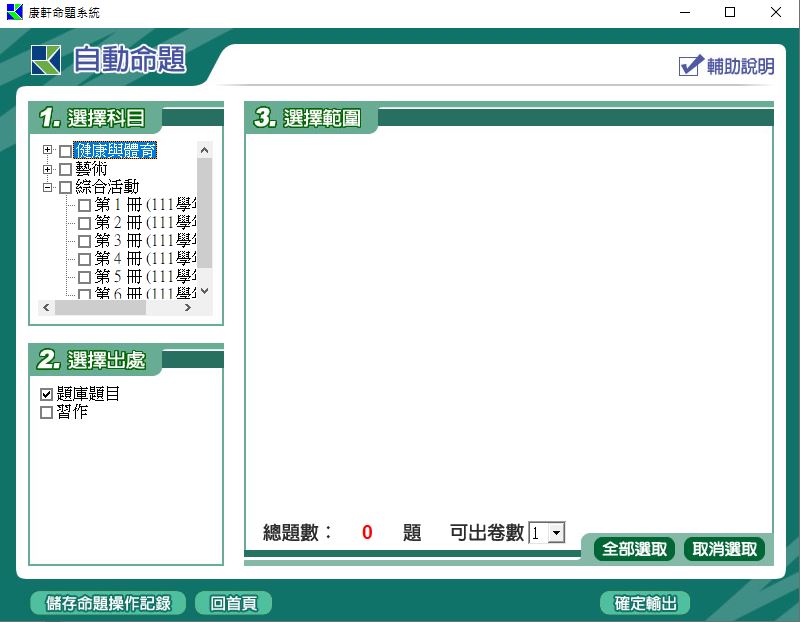Click the subject tree's scroll-up arrow

pyautogui.click(x=205, y=150)
